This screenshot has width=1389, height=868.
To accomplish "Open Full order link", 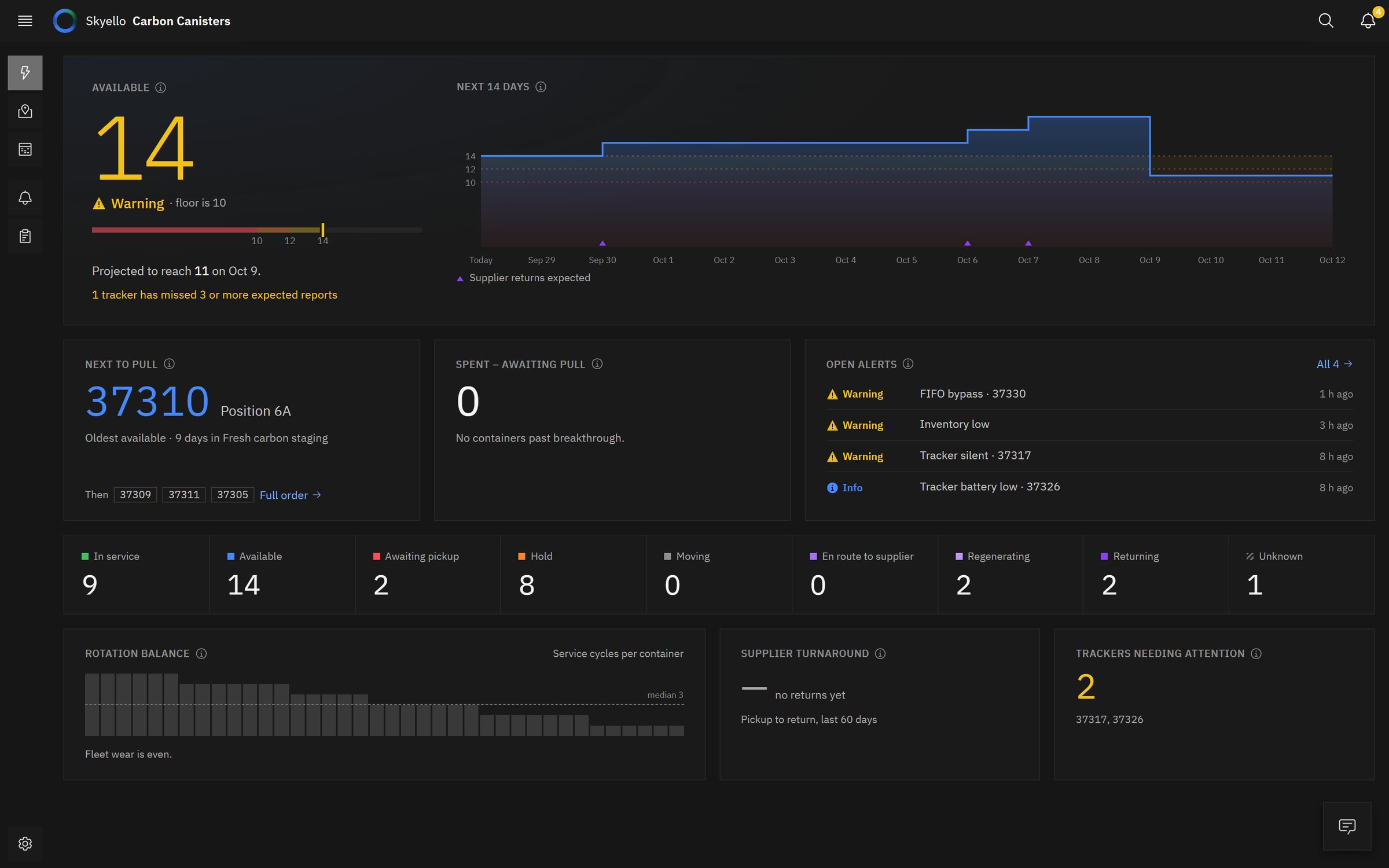I will 290,495.
